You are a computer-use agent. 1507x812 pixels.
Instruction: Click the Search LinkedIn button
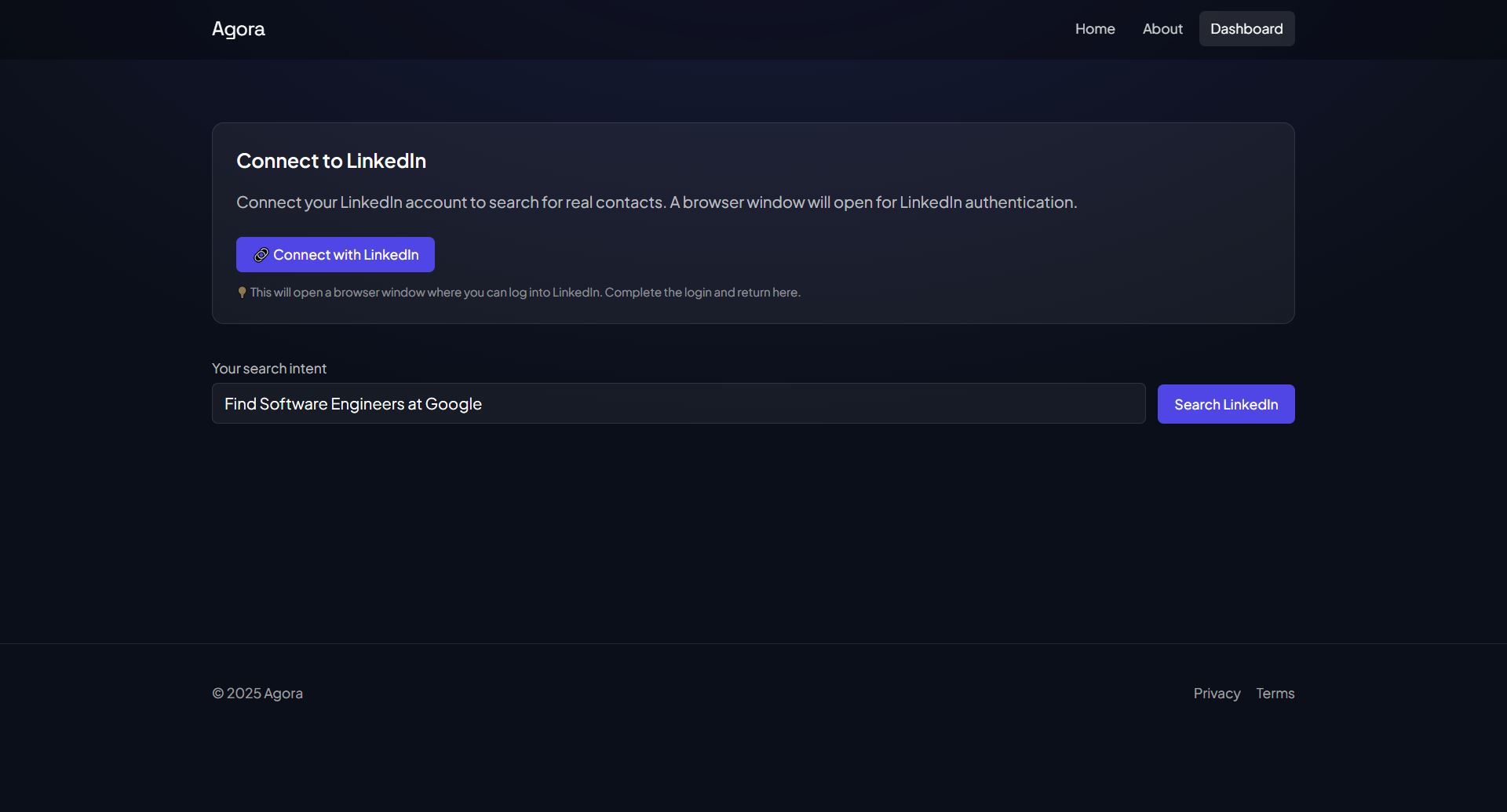[1226, 404]
